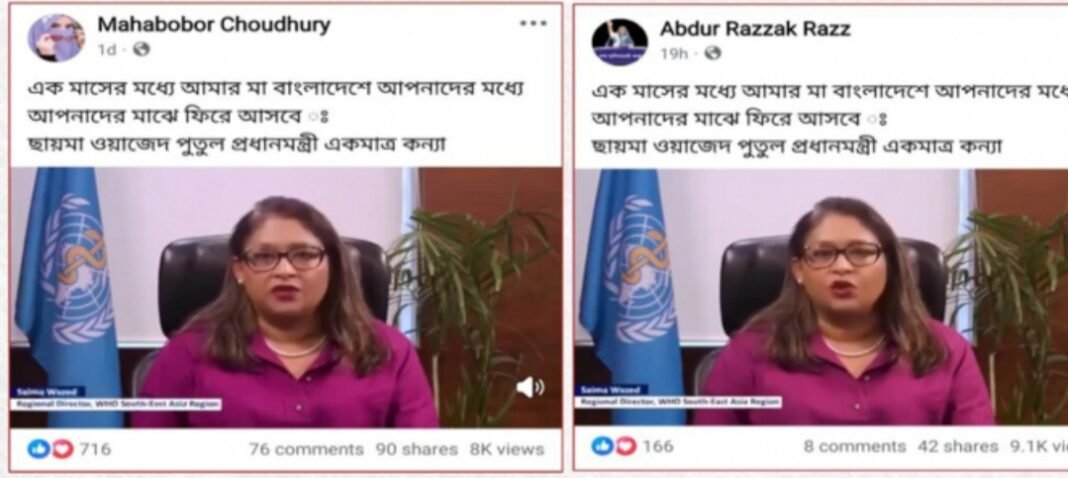View the 42 shares list
The height and width of the screenshot is (478, 1068).
958,447
